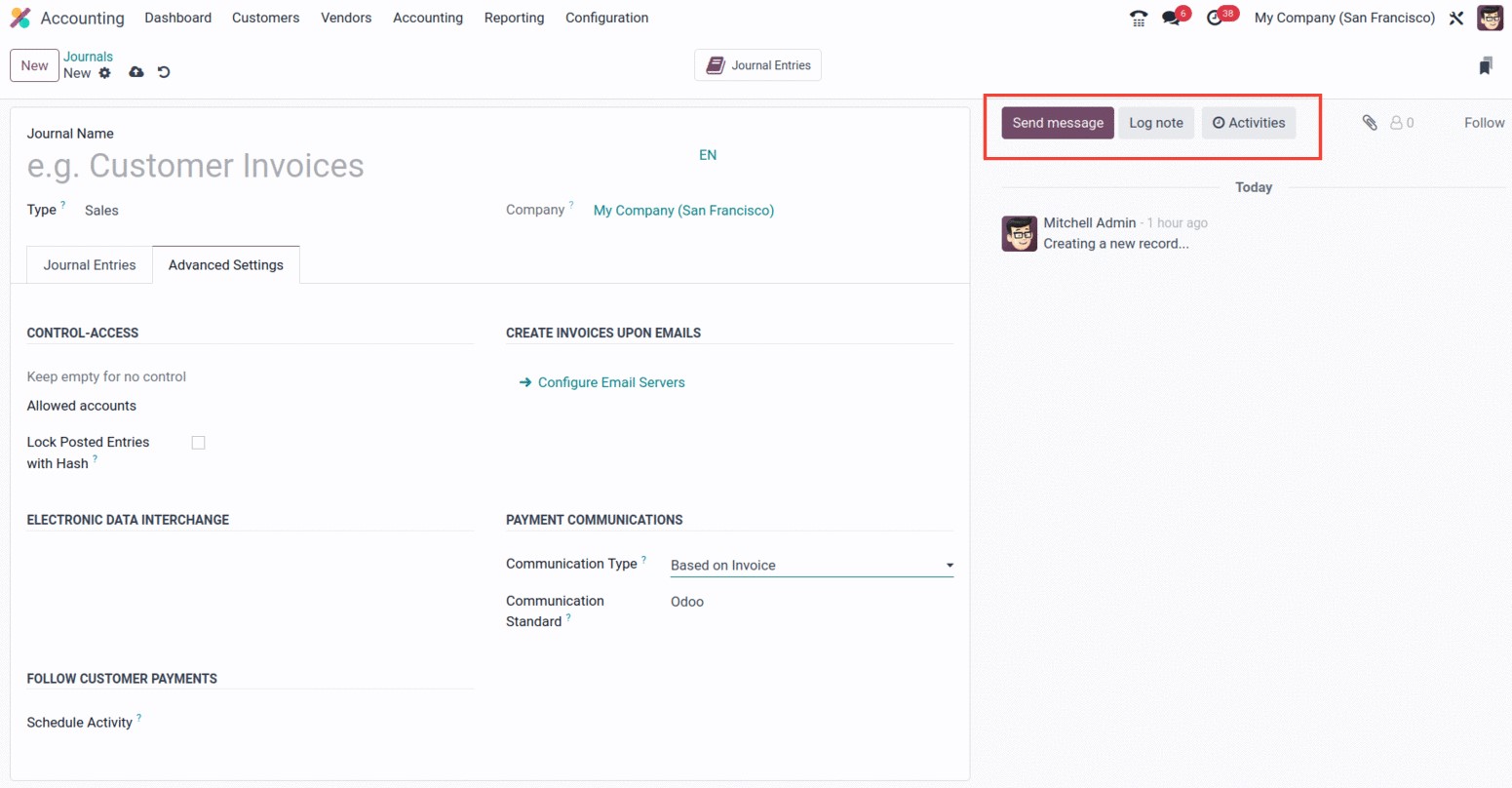Viewport: 1512px width, 788px height.
Task: Click Log note button
Action: 1156,123
